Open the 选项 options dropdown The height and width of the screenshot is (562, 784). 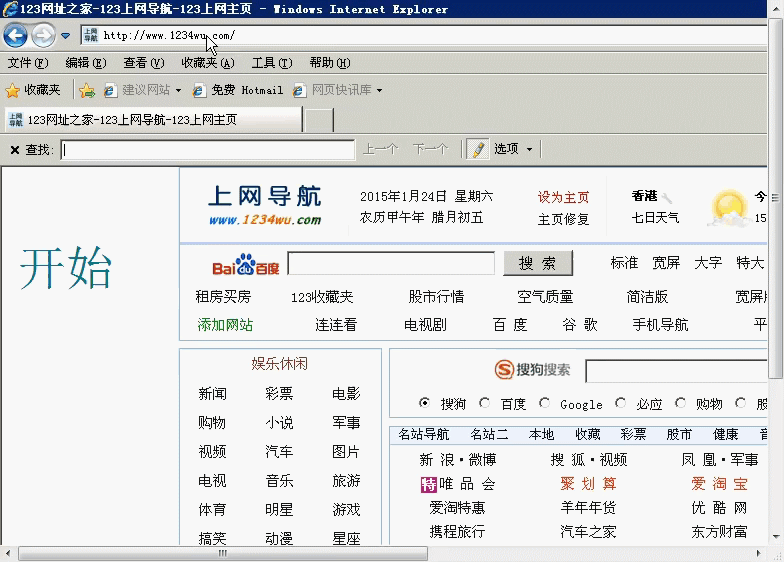tap(514, 149)
